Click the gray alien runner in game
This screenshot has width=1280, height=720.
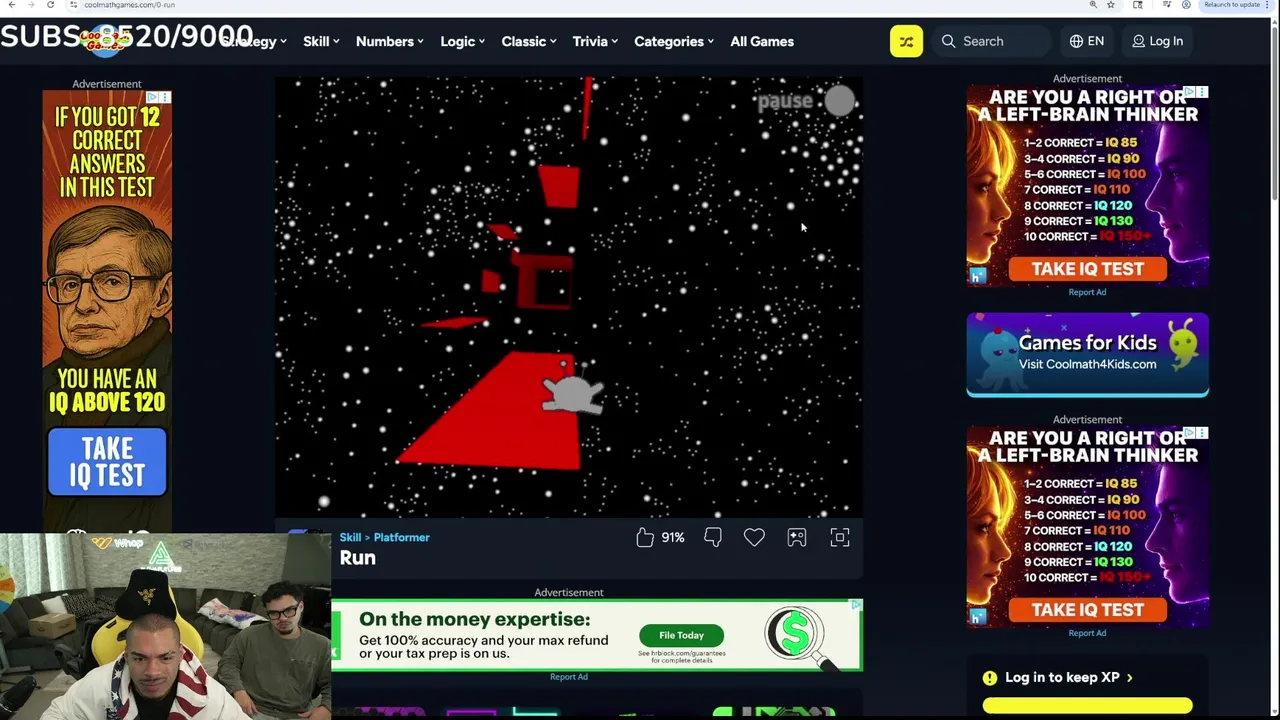[x=572, y=394]
